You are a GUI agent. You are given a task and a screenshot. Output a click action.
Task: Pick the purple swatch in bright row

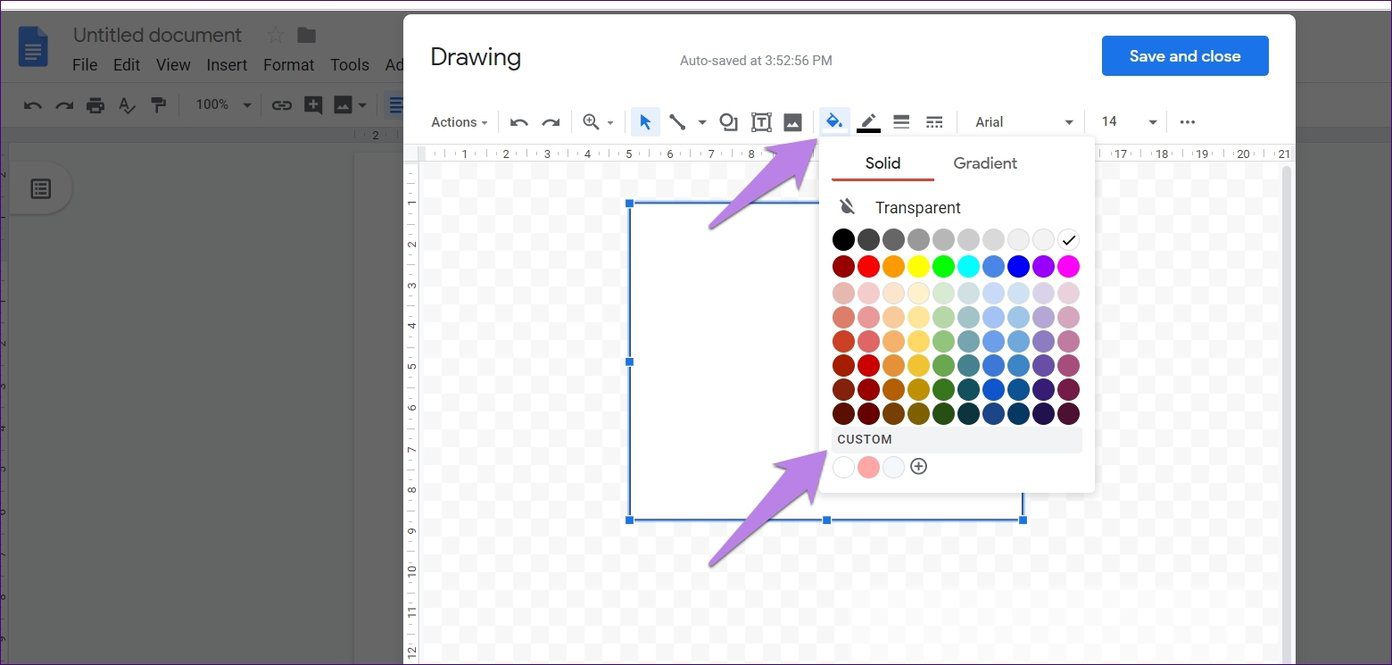click(x=1043, y=266)
